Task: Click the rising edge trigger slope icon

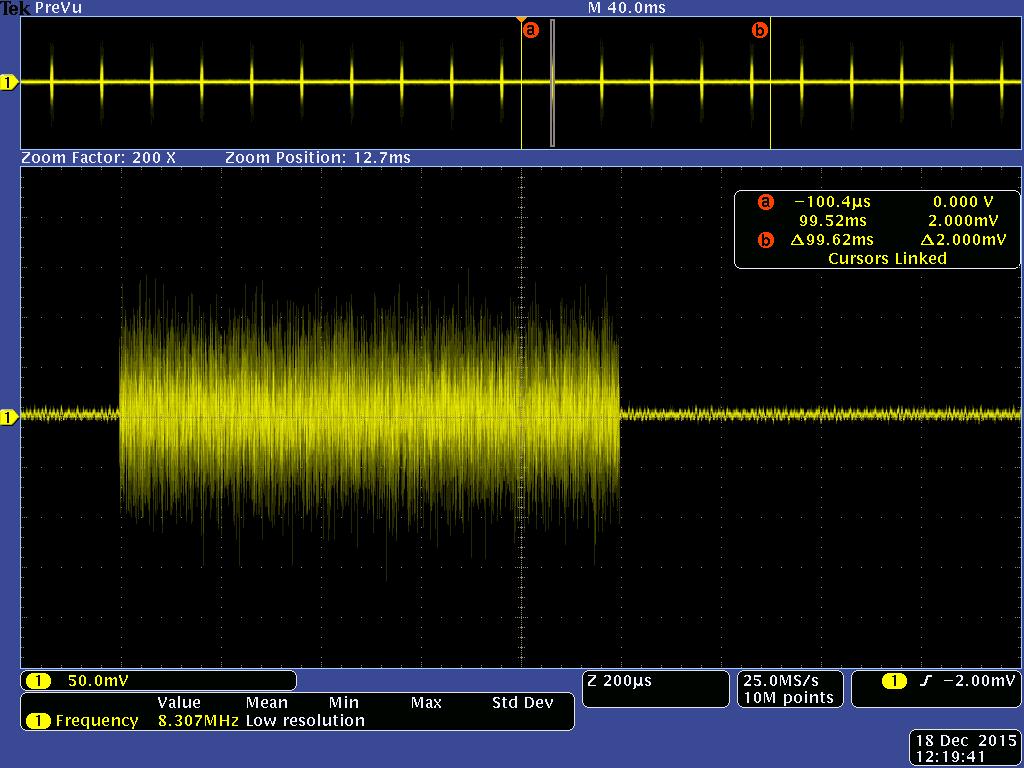Action: coord(925,681)
